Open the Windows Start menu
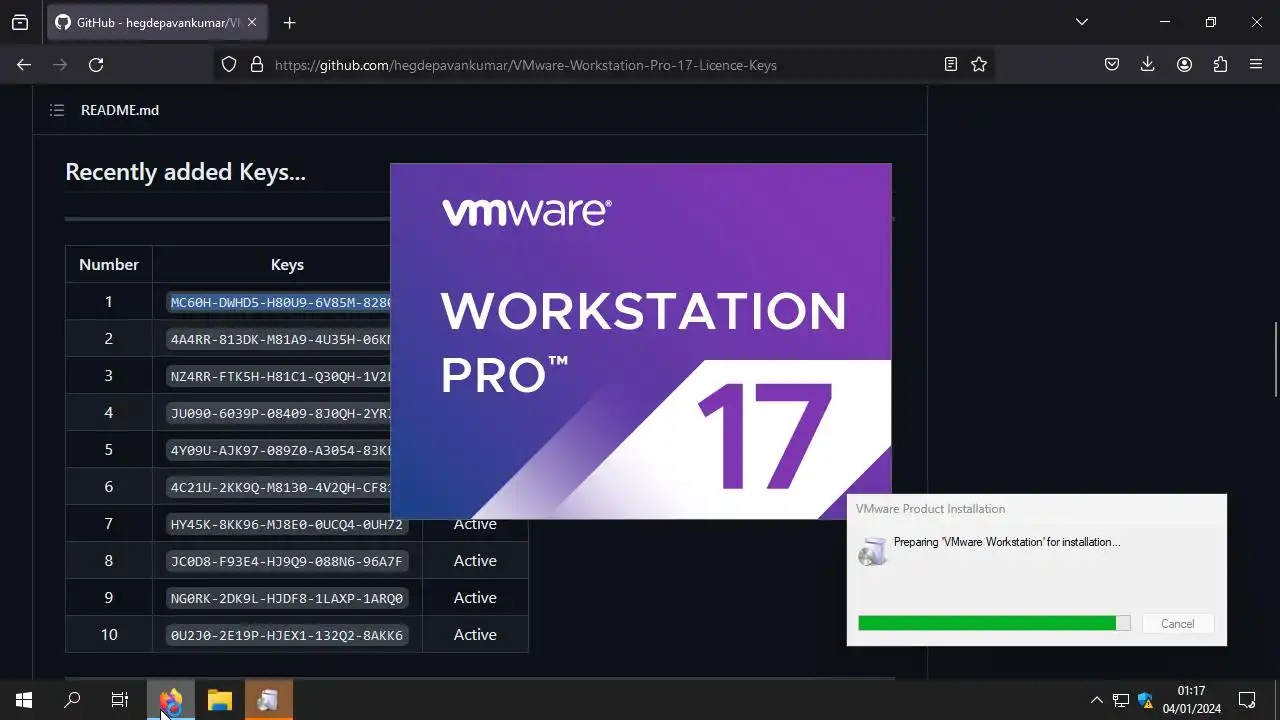 24,700
